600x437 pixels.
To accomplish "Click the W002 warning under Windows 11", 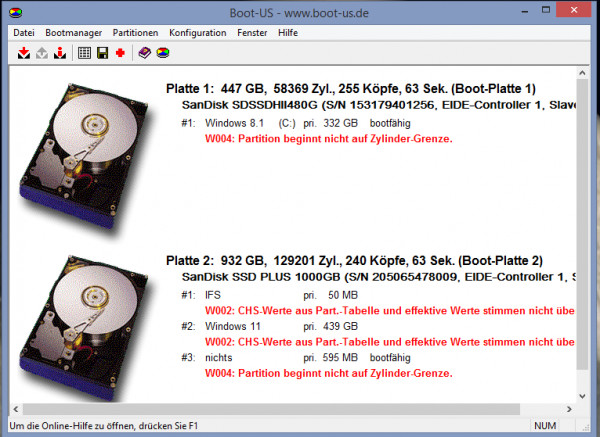I will pos(390,342).
